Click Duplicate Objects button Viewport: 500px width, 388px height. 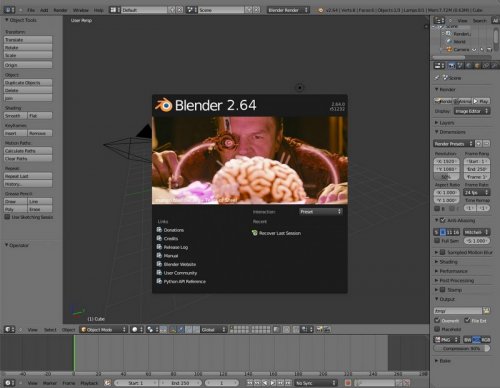[x=28, y=82]
